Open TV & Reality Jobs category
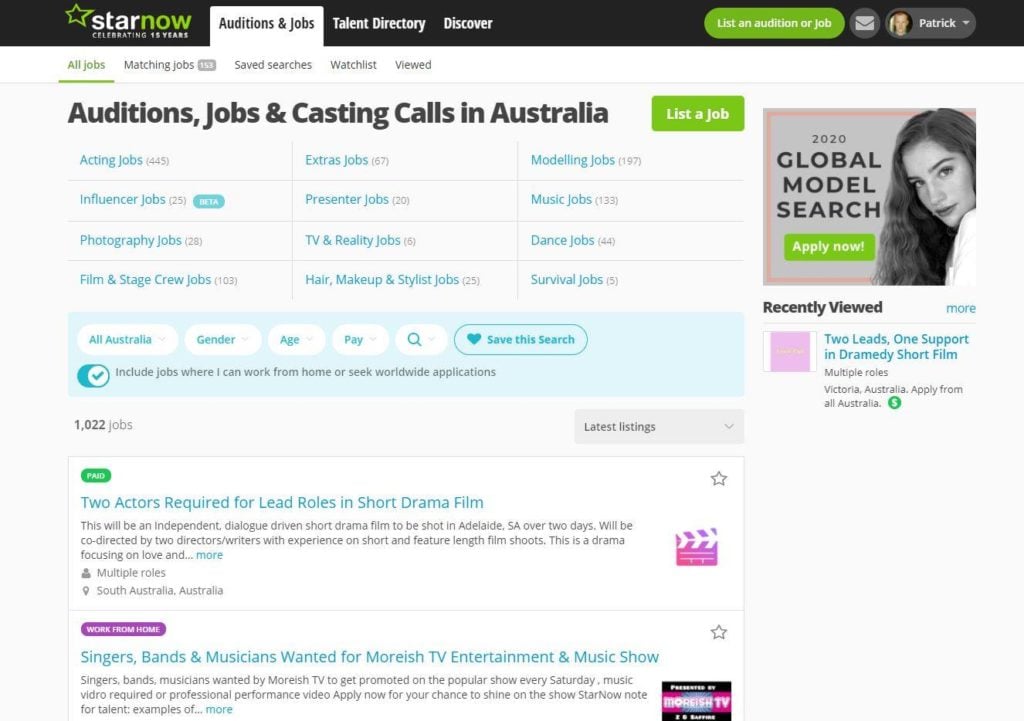 click(x=353, y=240)
